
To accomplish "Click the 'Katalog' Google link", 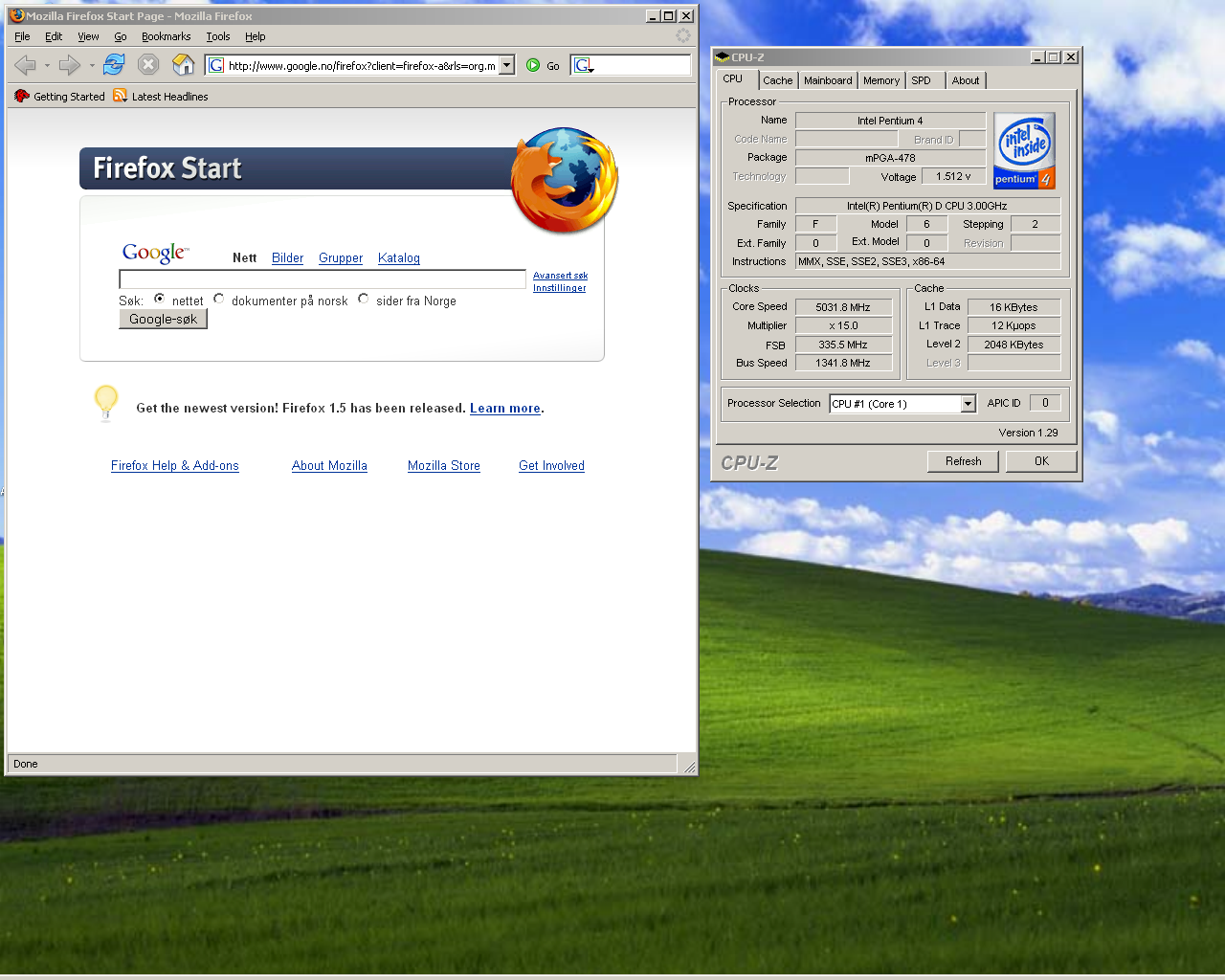I will tap(399, 258).
